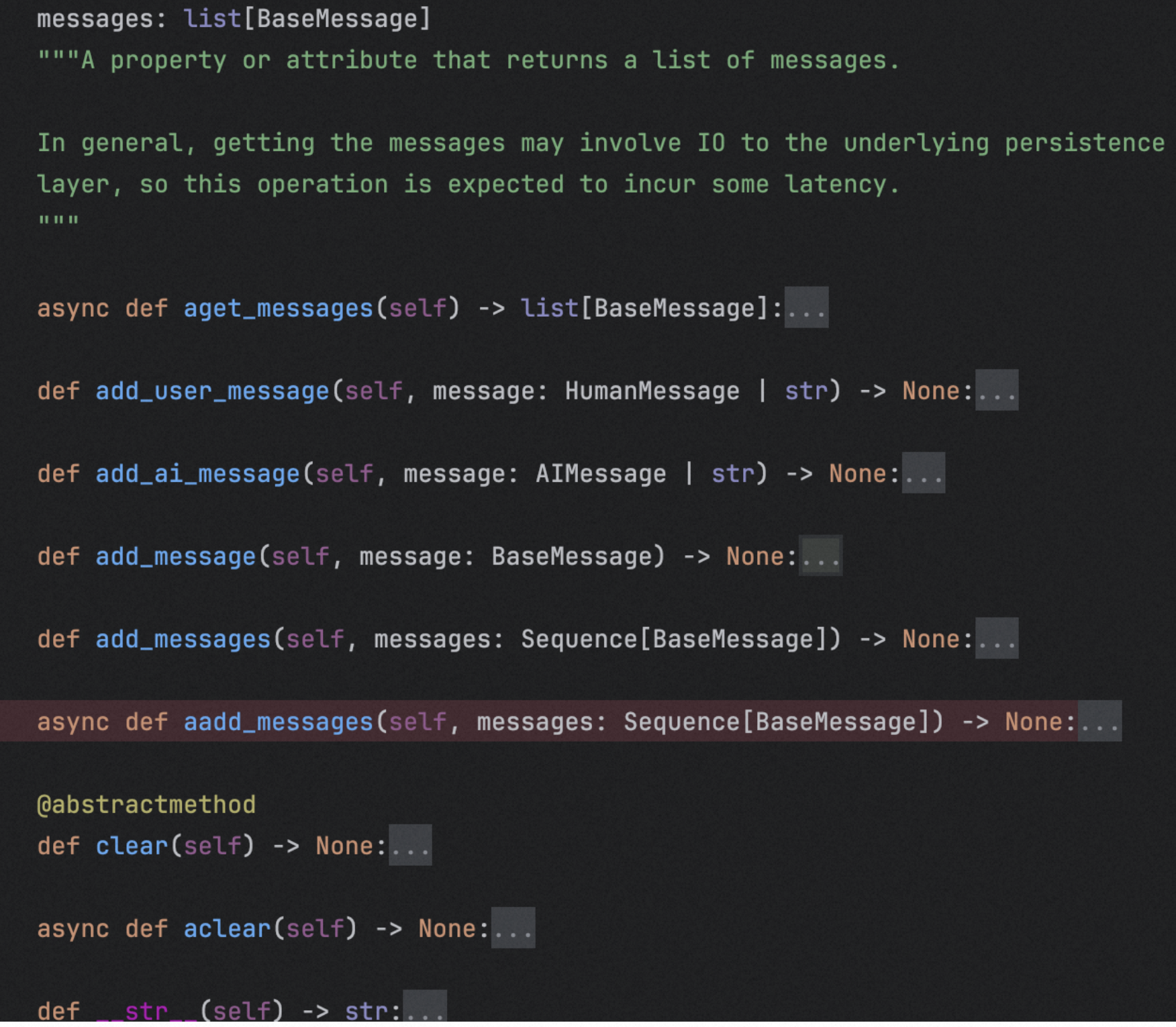Click Sequence type in aadd_messages signature

(681, 722)
